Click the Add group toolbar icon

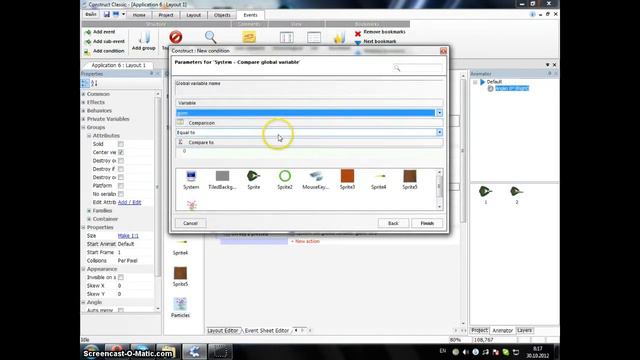[x=144, y=38]
